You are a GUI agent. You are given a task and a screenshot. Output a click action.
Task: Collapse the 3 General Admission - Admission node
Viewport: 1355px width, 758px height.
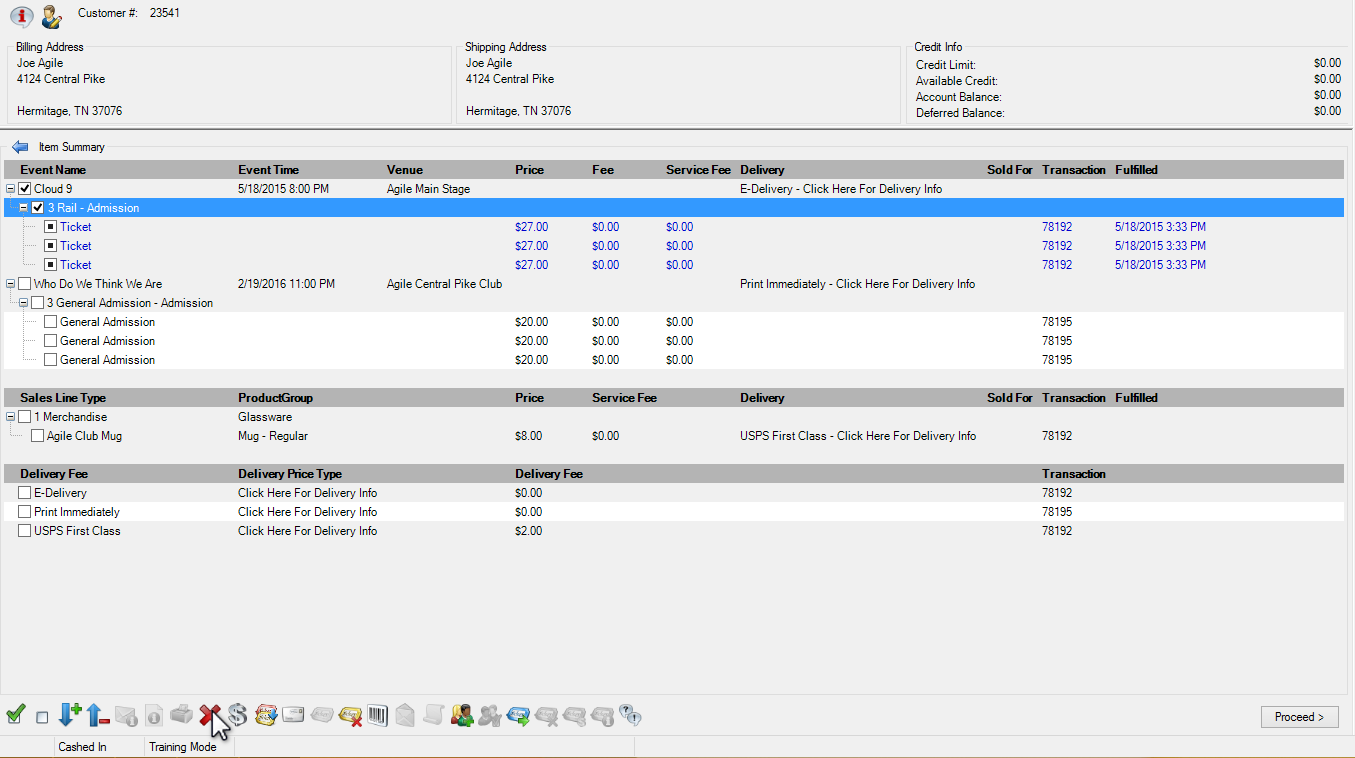24,303
